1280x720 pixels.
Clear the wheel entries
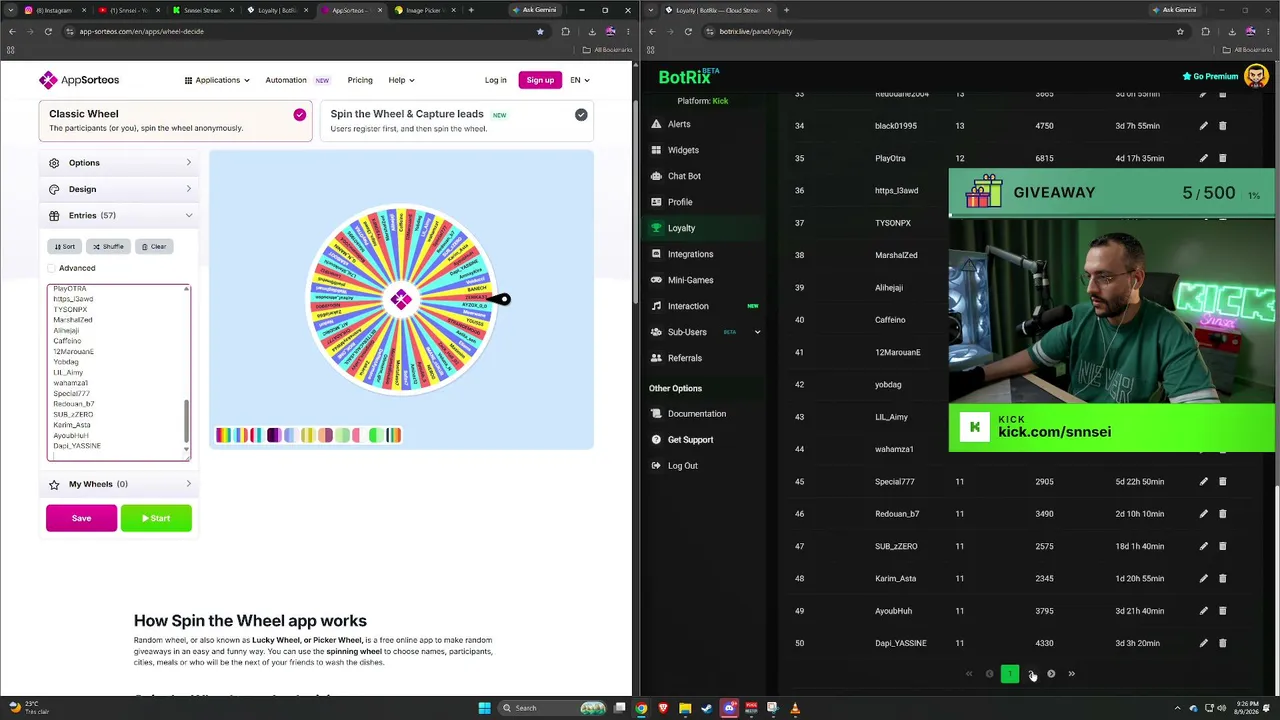pos(153,246)
